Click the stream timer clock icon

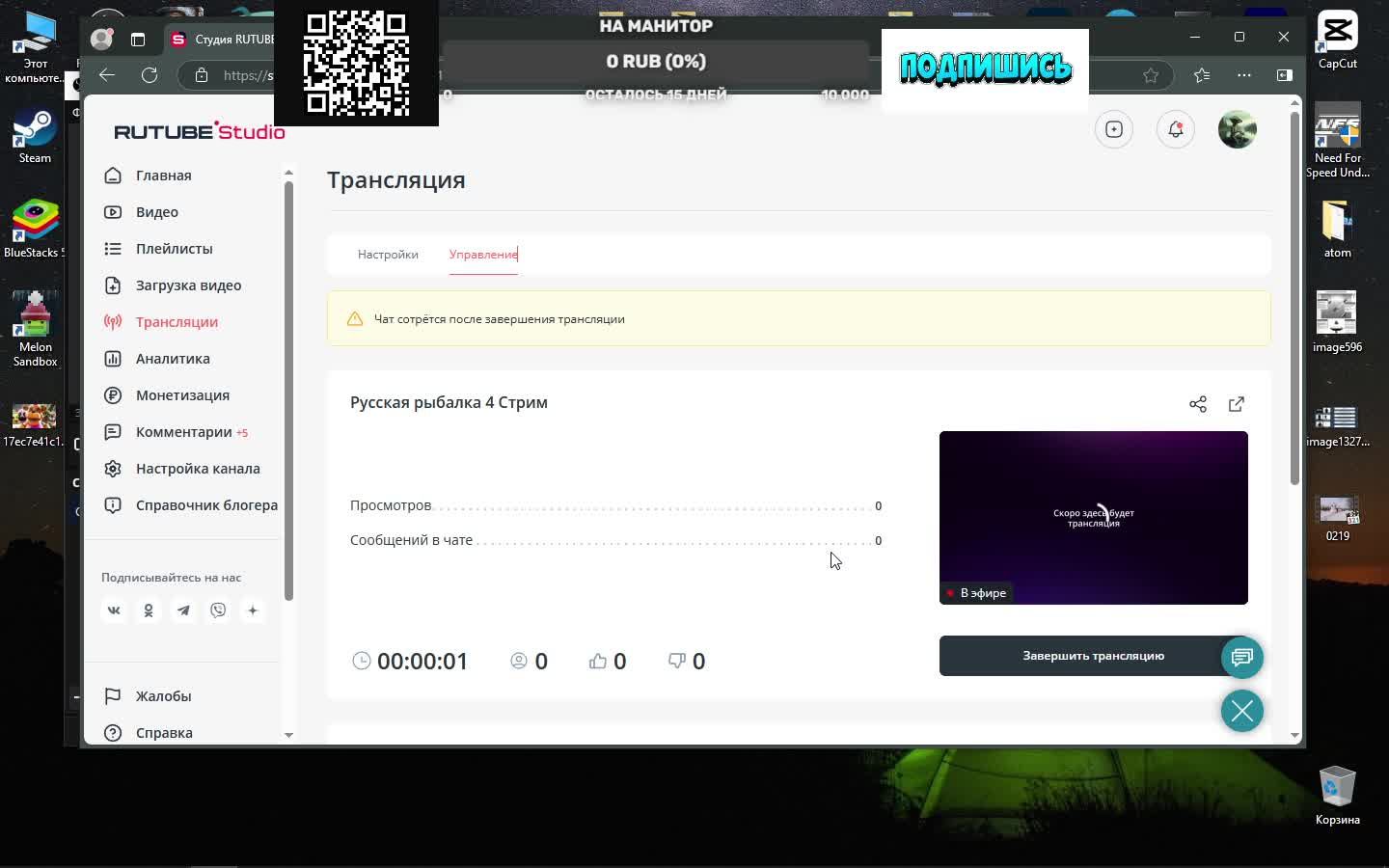(362, 661)
